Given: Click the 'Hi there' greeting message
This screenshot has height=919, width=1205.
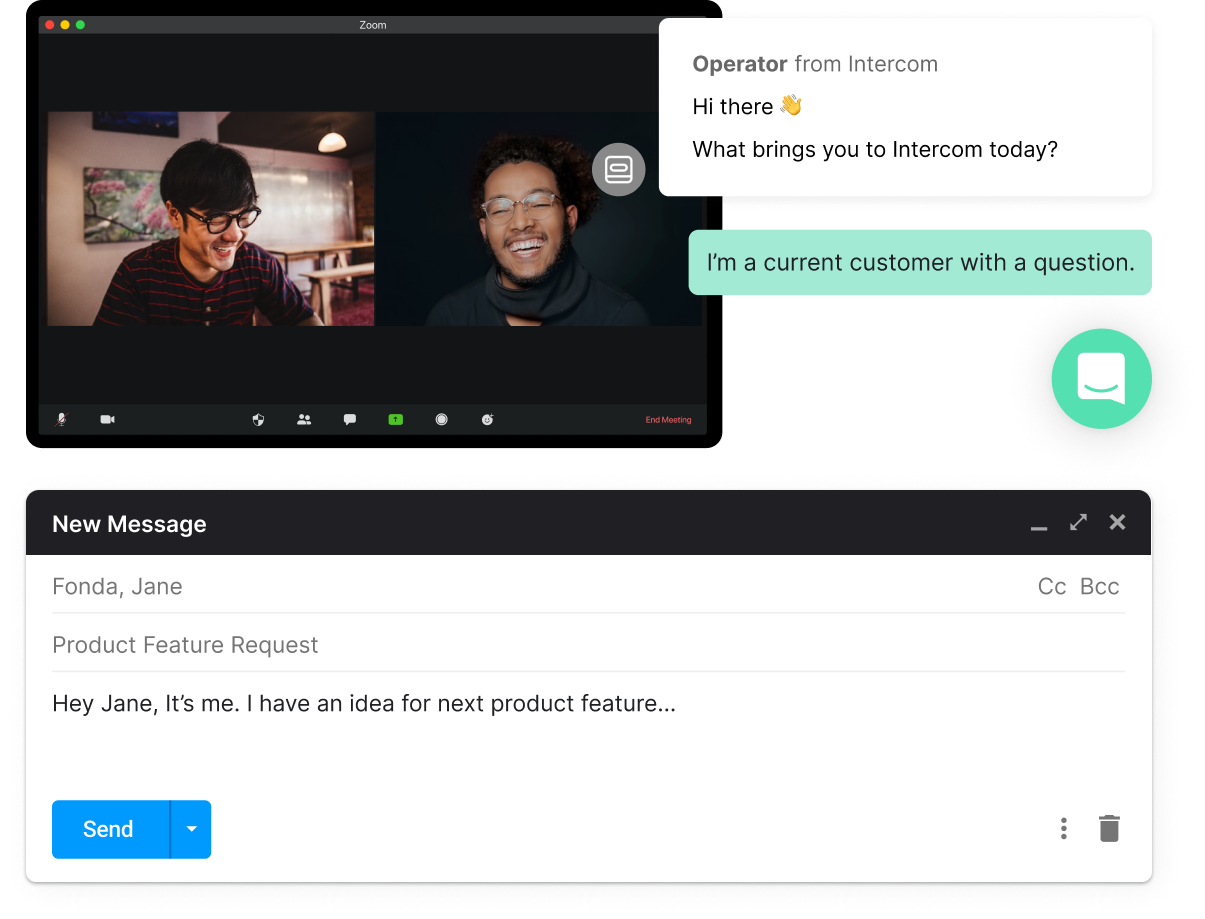Looking at the screenshot, I should point(747,106).
